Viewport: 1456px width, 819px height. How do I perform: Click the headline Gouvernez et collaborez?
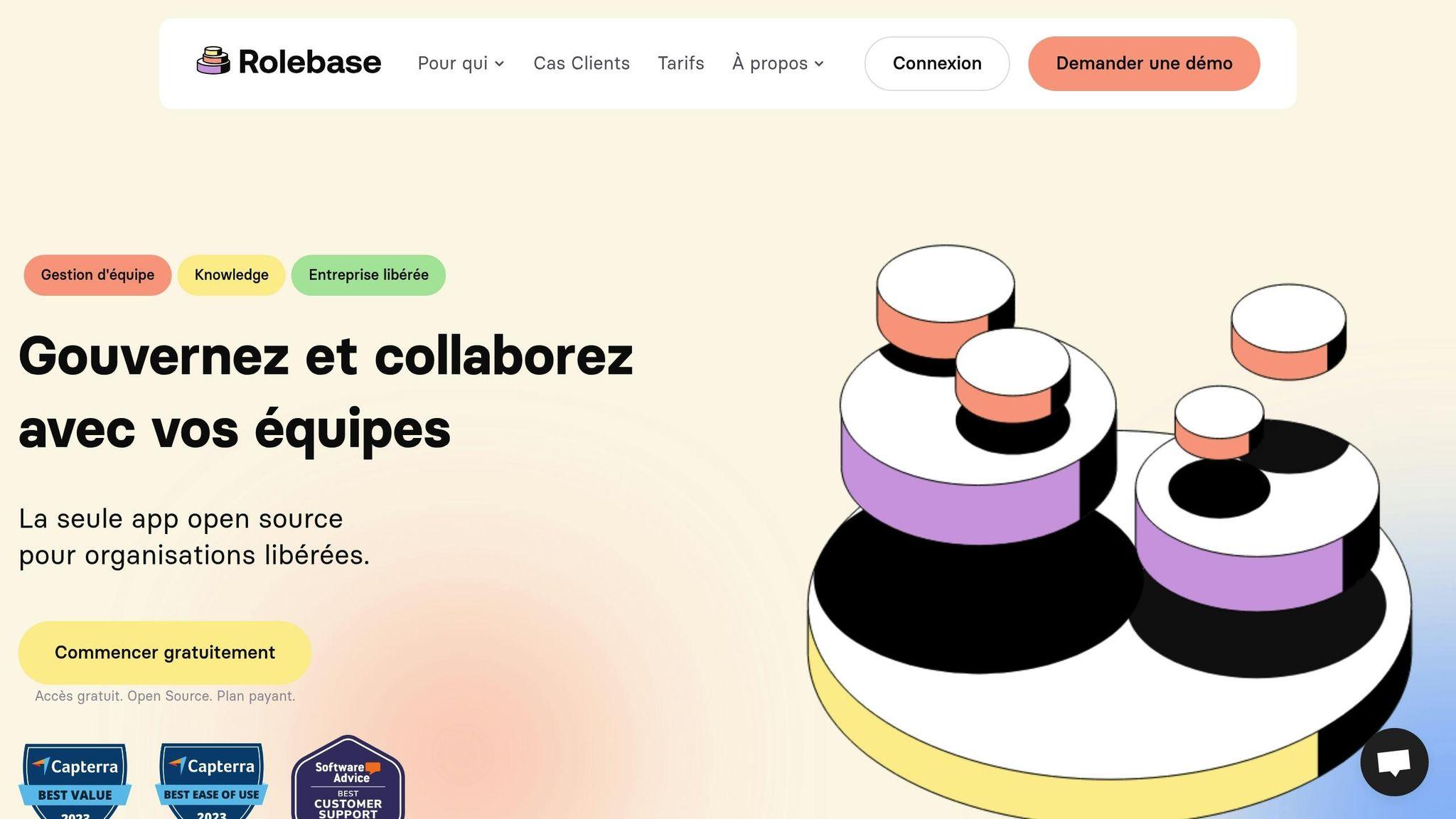326,355
